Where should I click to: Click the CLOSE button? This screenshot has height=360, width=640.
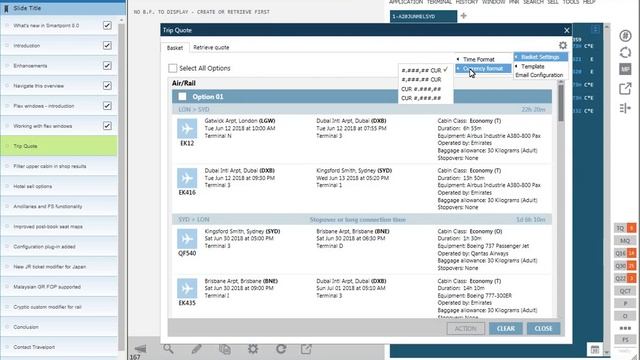pos(543,329)
